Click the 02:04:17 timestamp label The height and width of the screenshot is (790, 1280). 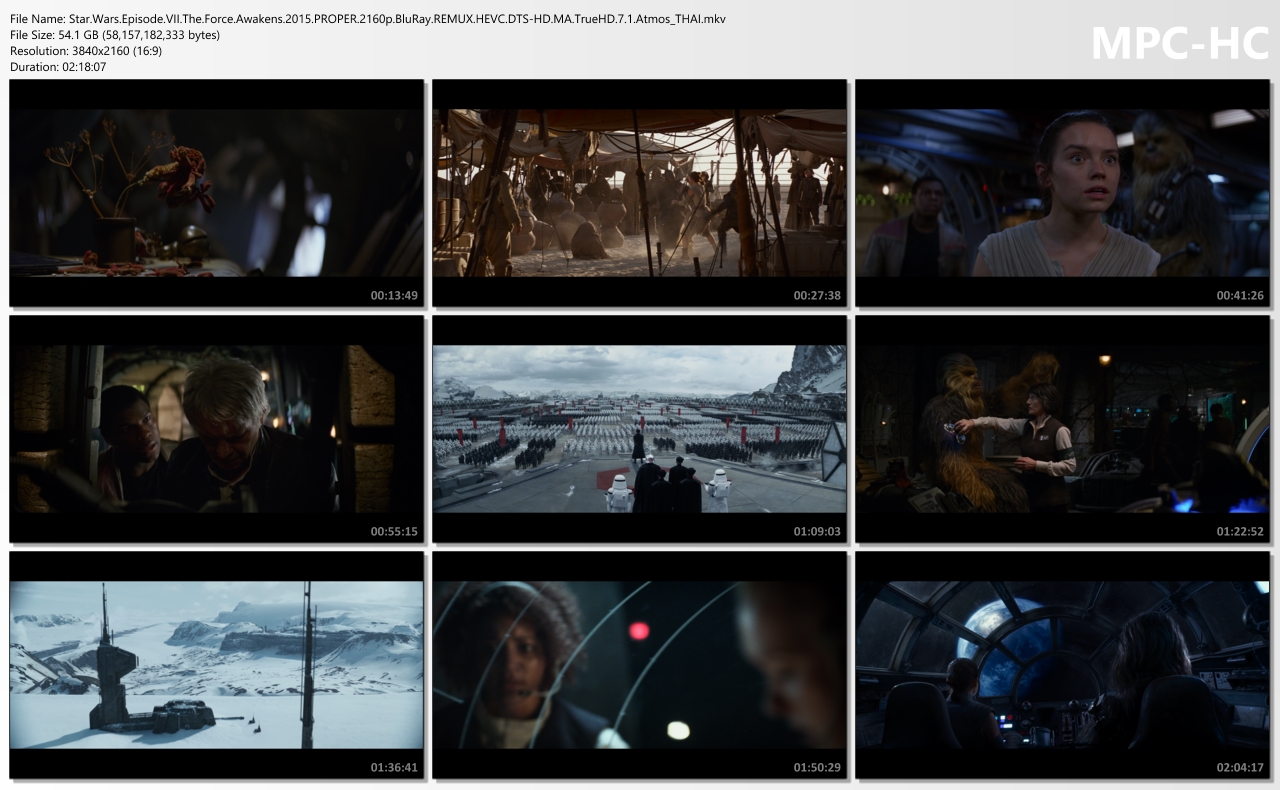1240,768
